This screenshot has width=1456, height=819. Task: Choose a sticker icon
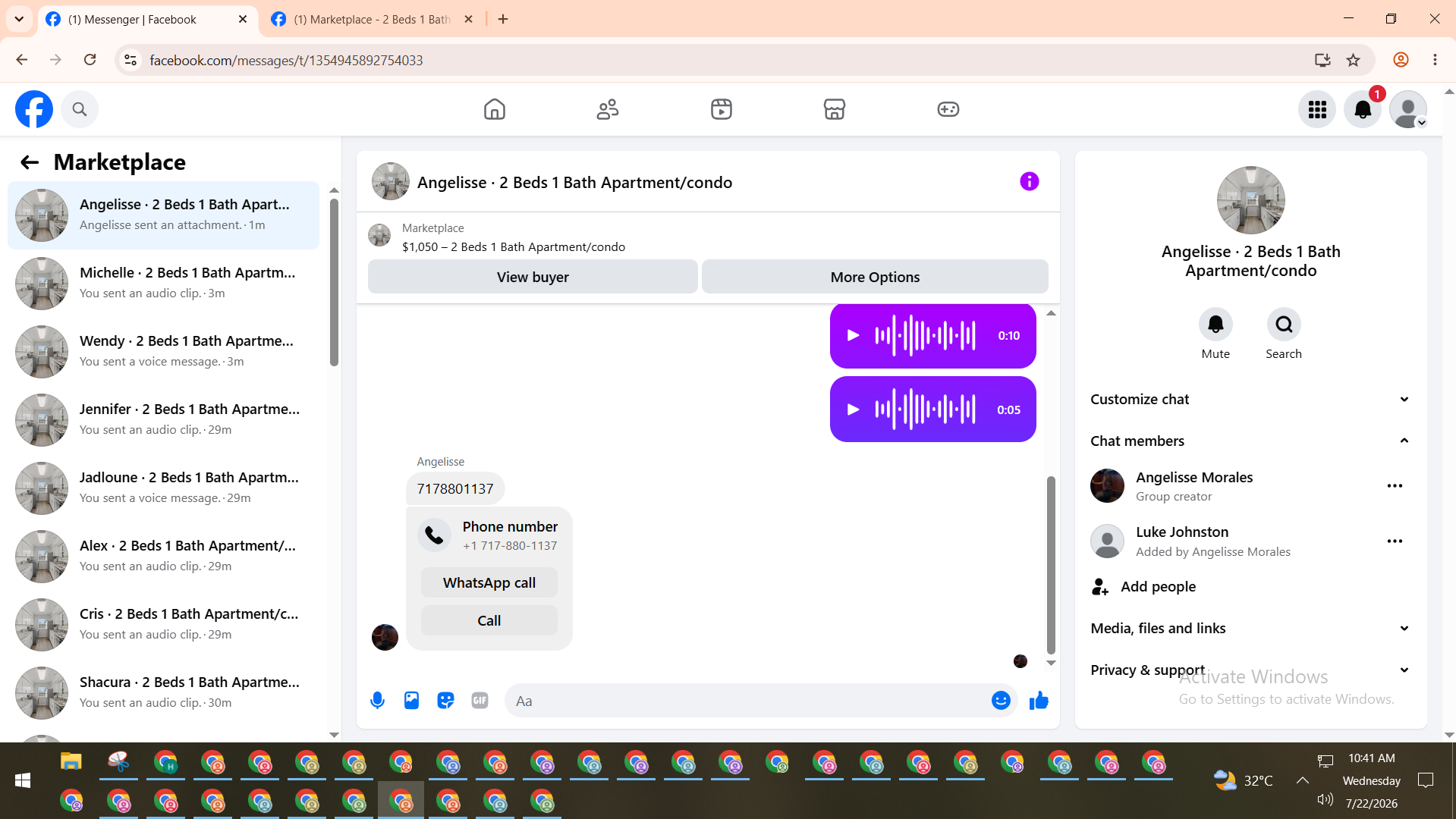(x=445, y=701)
